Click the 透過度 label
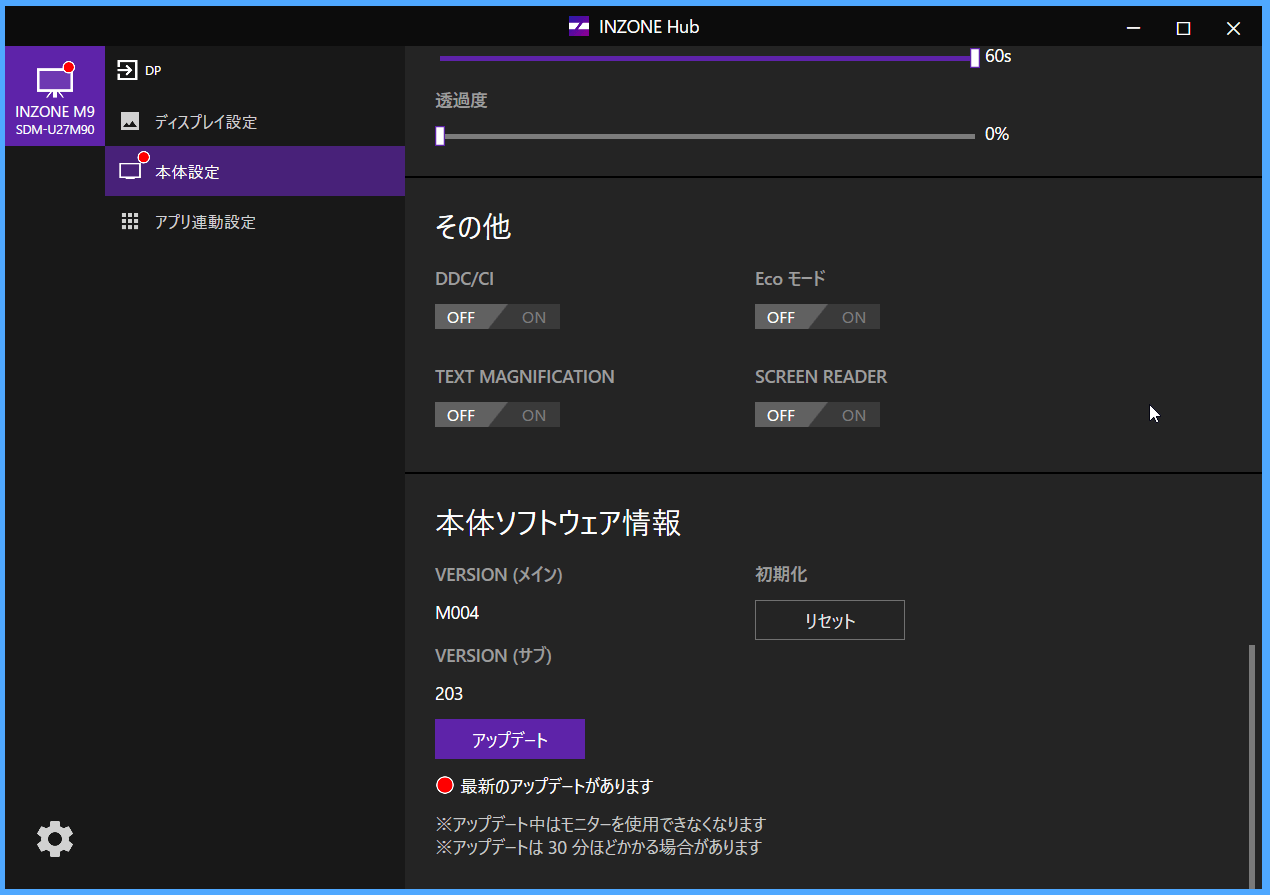This screenshot has width=1270, height=895. (461, 100)
